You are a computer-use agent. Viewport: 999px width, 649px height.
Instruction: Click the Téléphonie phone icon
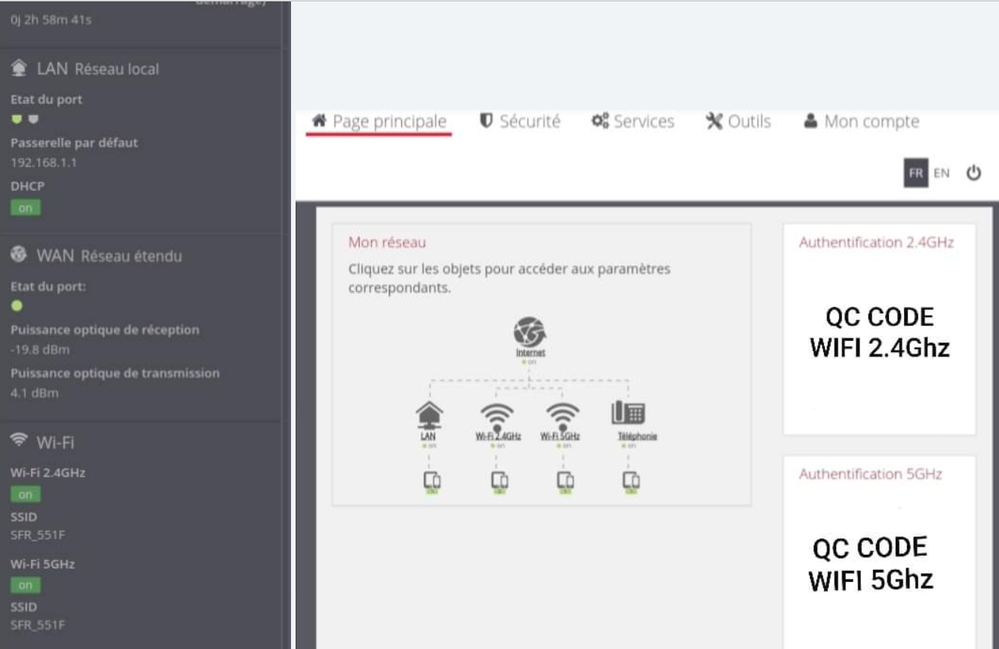pos(629,413)
